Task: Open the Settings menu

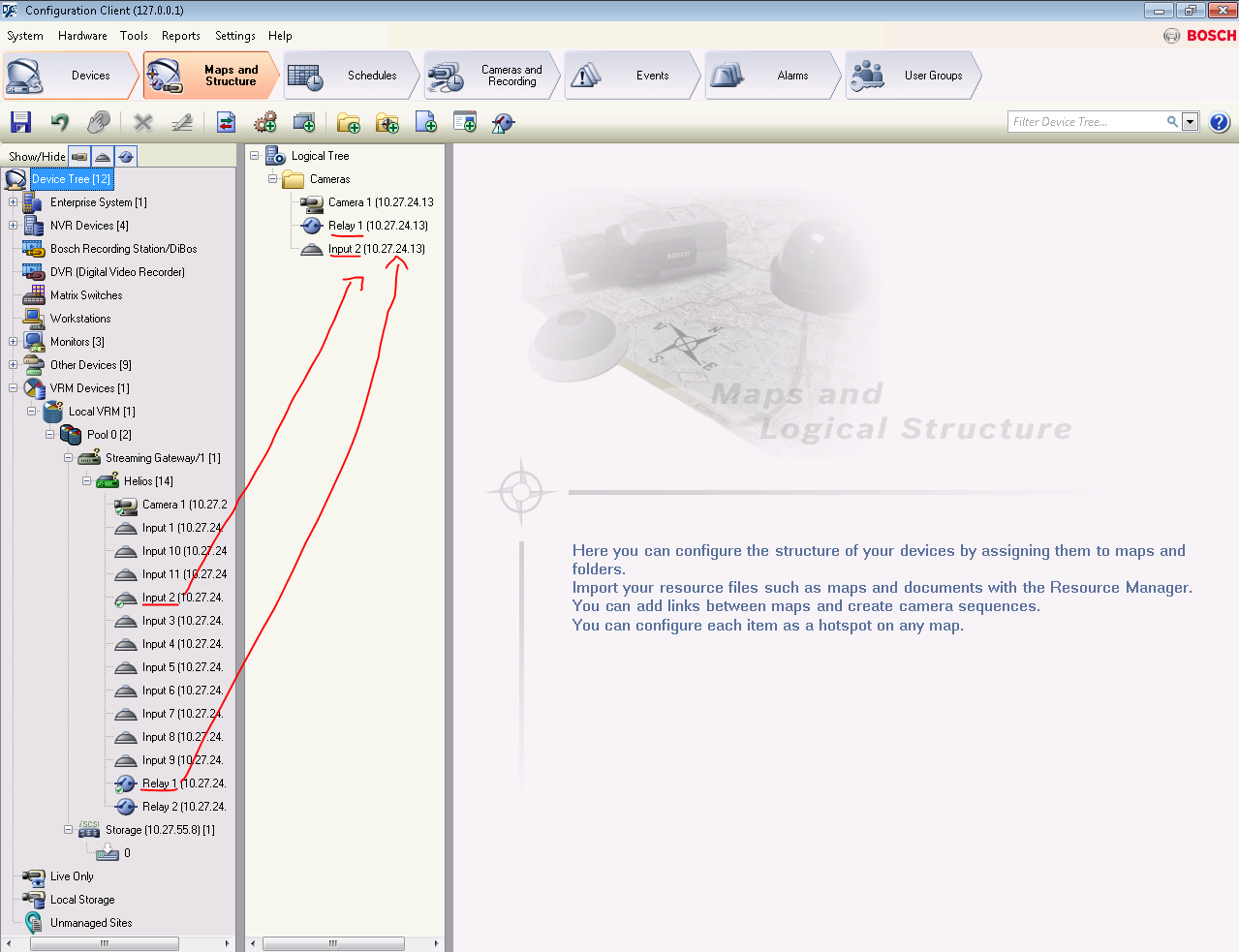Action: (234, 36)
